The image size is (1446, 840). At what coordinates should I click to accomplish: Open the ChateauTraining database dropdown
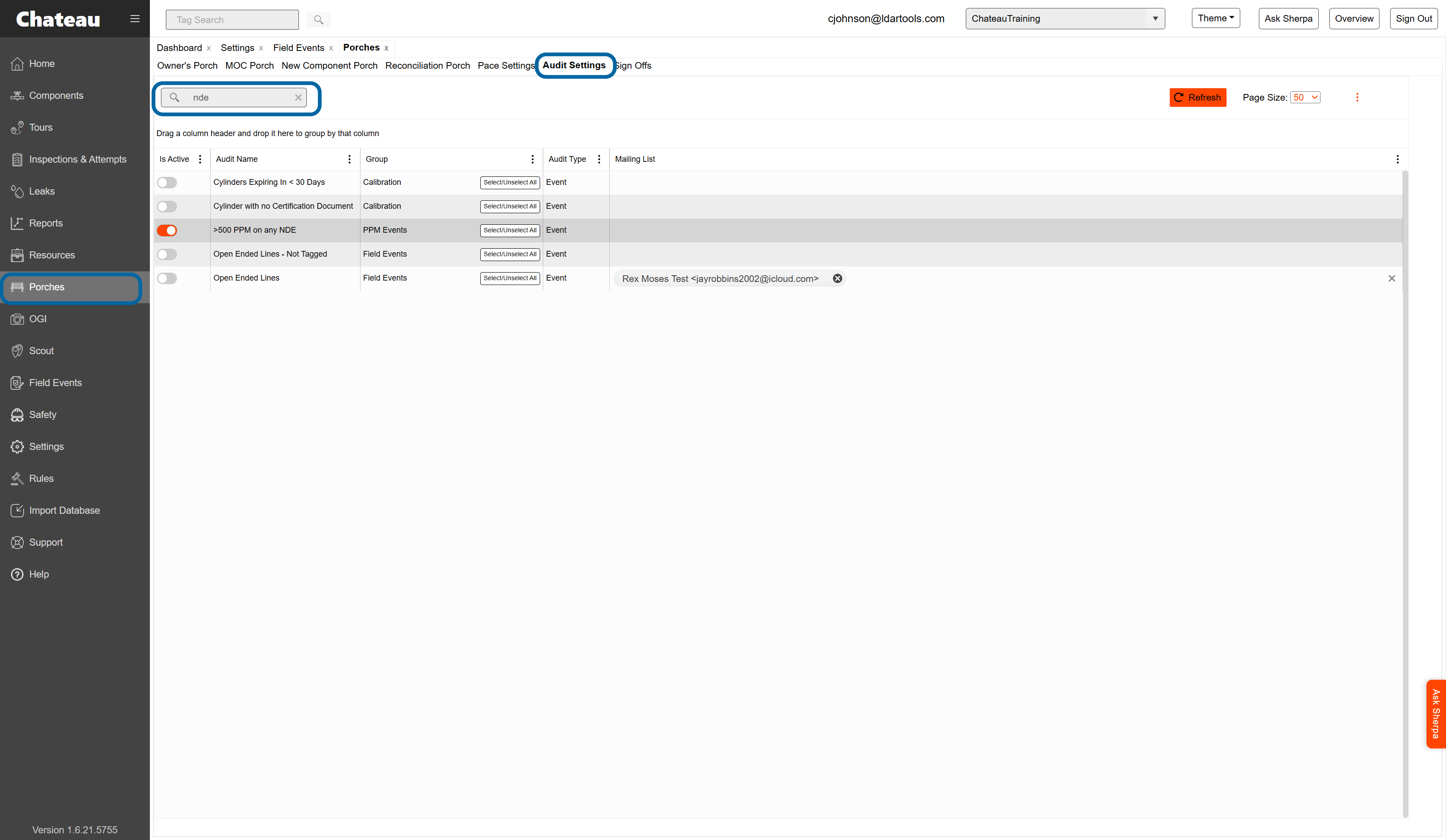1065,18
